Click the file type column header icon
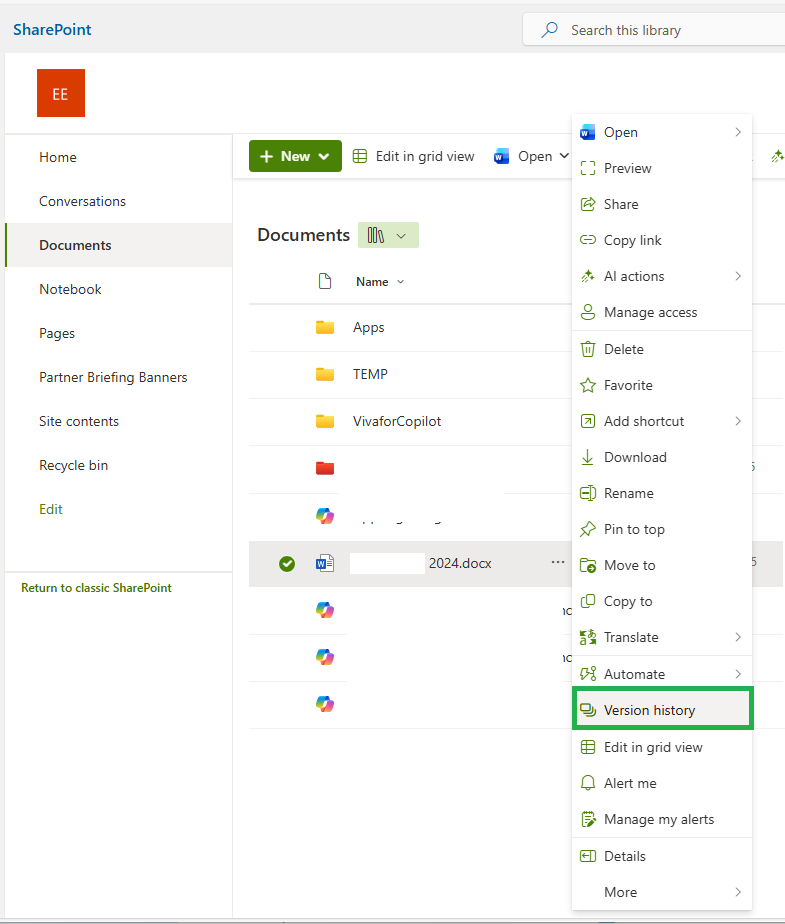785x924 pixels. pos(325,282)
